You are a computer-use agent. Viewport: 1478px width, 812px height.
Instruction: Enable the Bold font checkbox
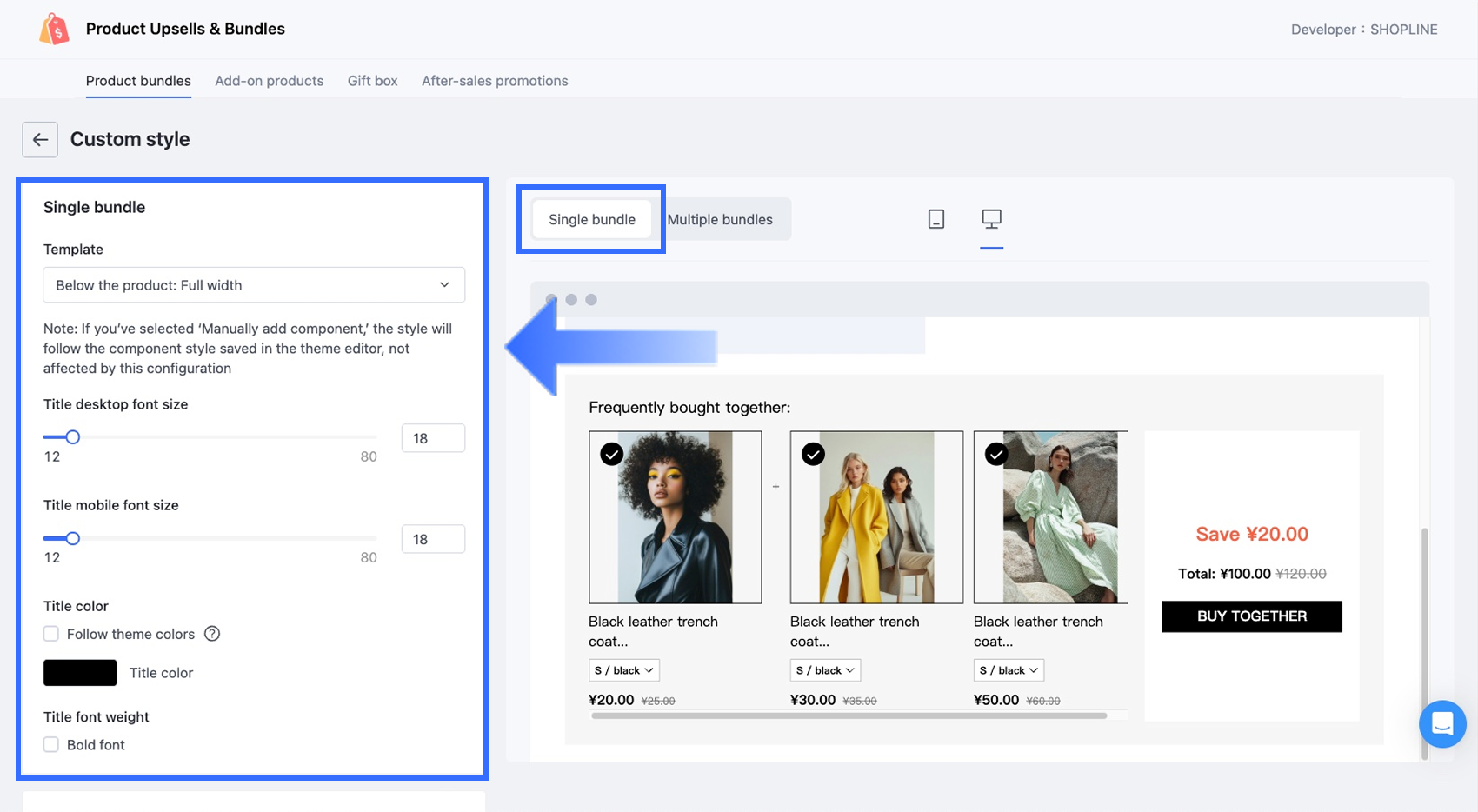[51, 745]
